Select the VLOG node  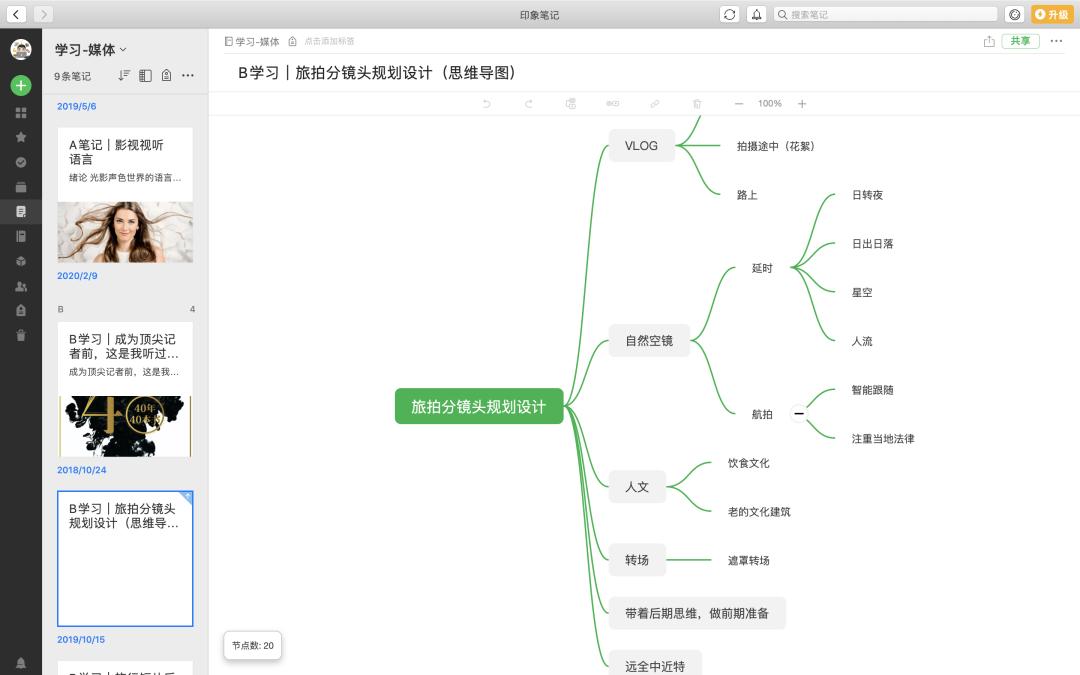click(x=641, y=145)
